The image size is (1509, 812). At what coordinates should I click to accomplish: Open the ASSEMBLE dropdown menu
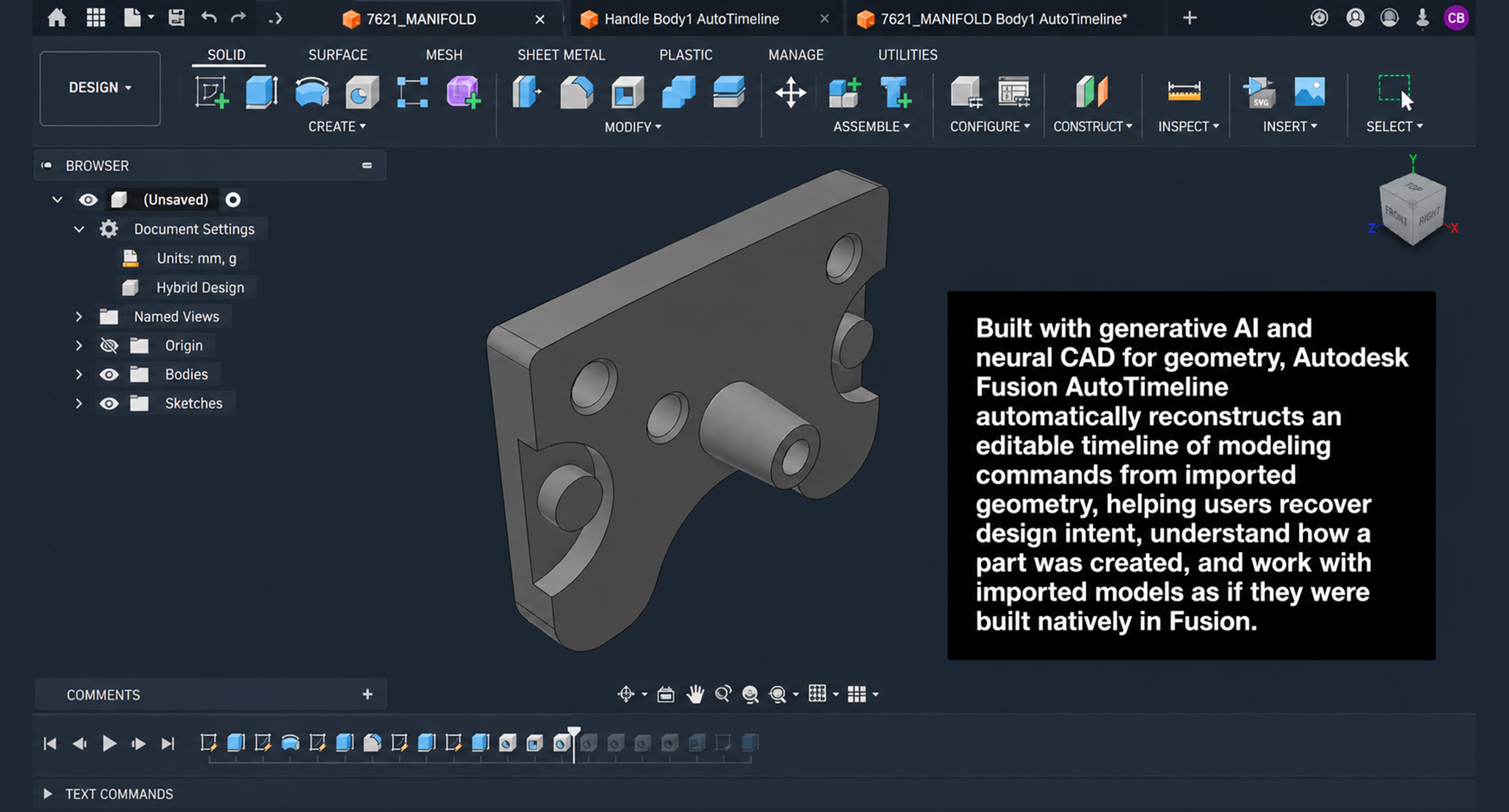click(871, 127)
